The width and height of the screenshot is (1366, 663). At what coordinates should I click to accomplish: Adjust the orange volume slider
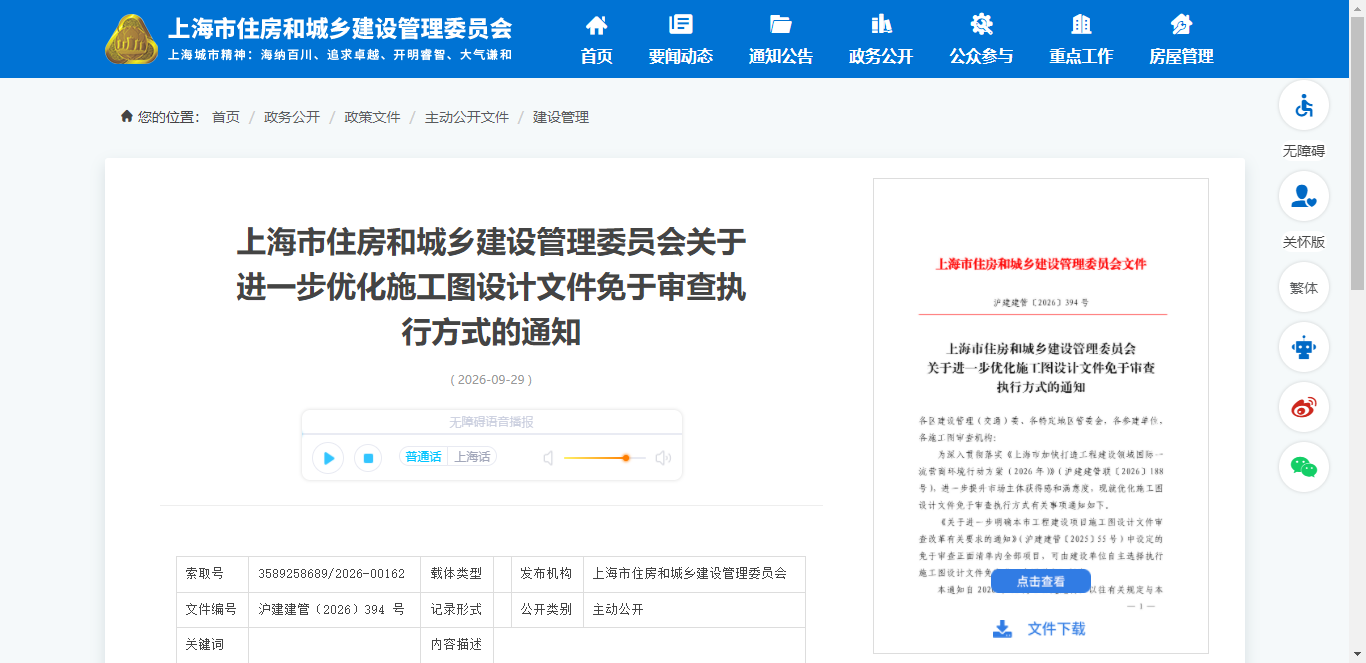604,458
